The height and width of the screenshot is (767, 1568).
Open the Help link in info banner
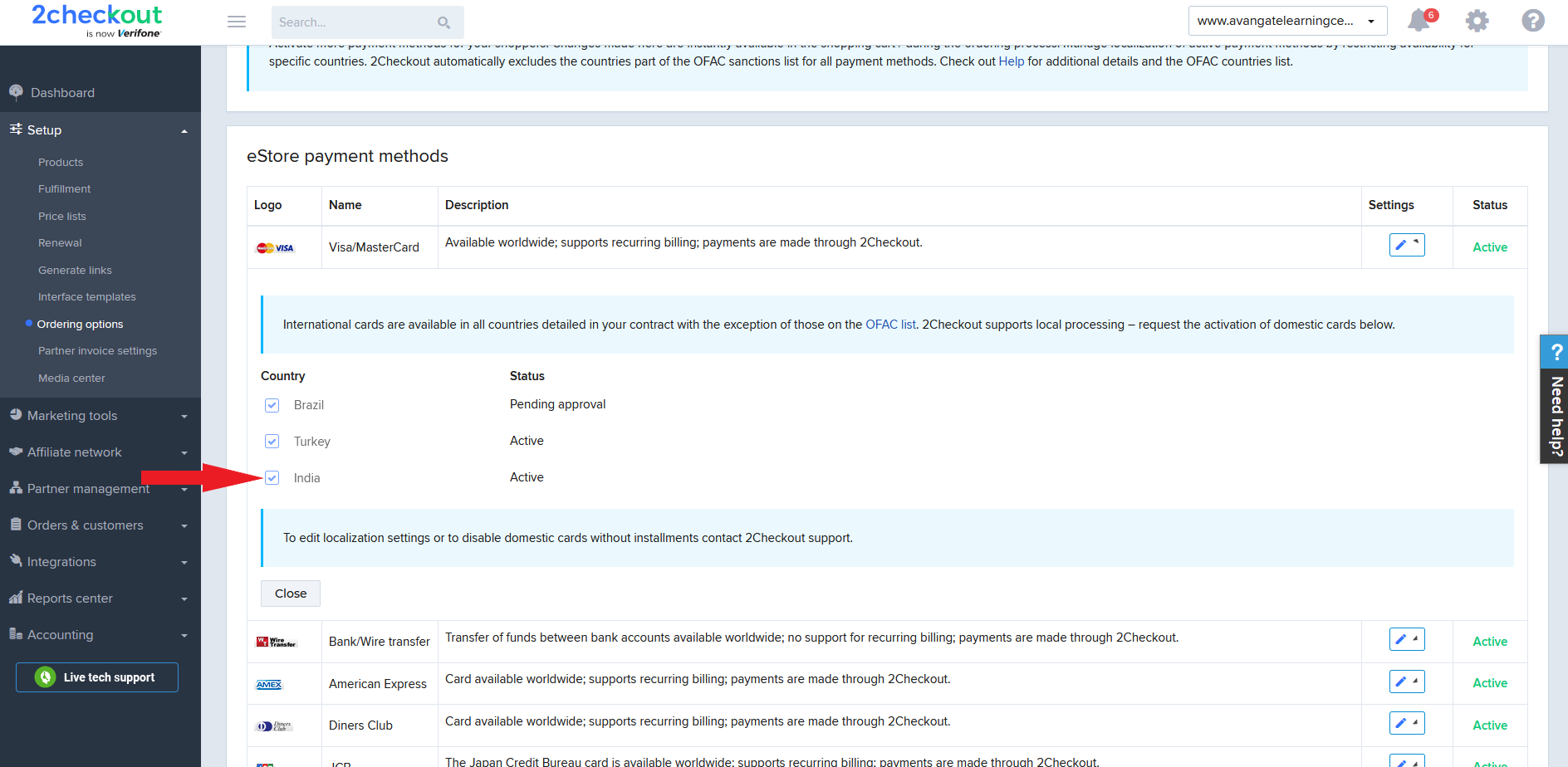point(1012,61)
